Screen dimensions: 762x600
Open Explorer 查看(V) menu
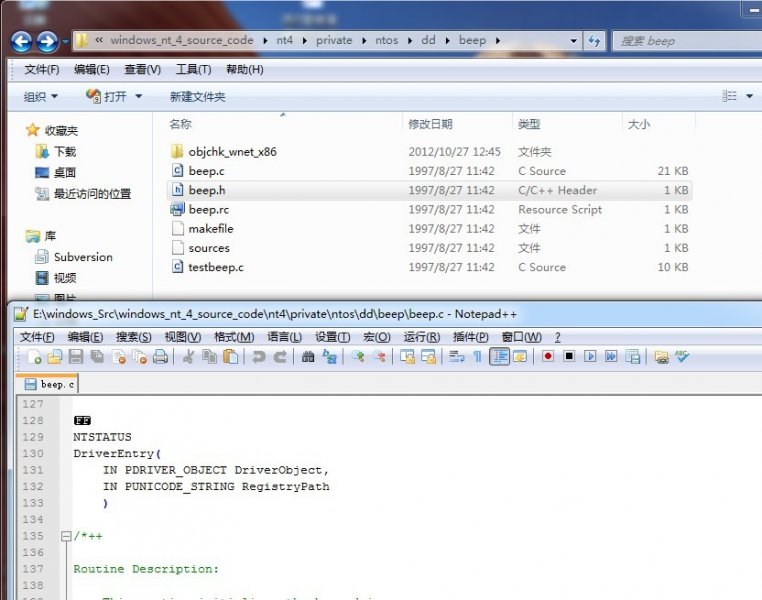coord(142,69)
